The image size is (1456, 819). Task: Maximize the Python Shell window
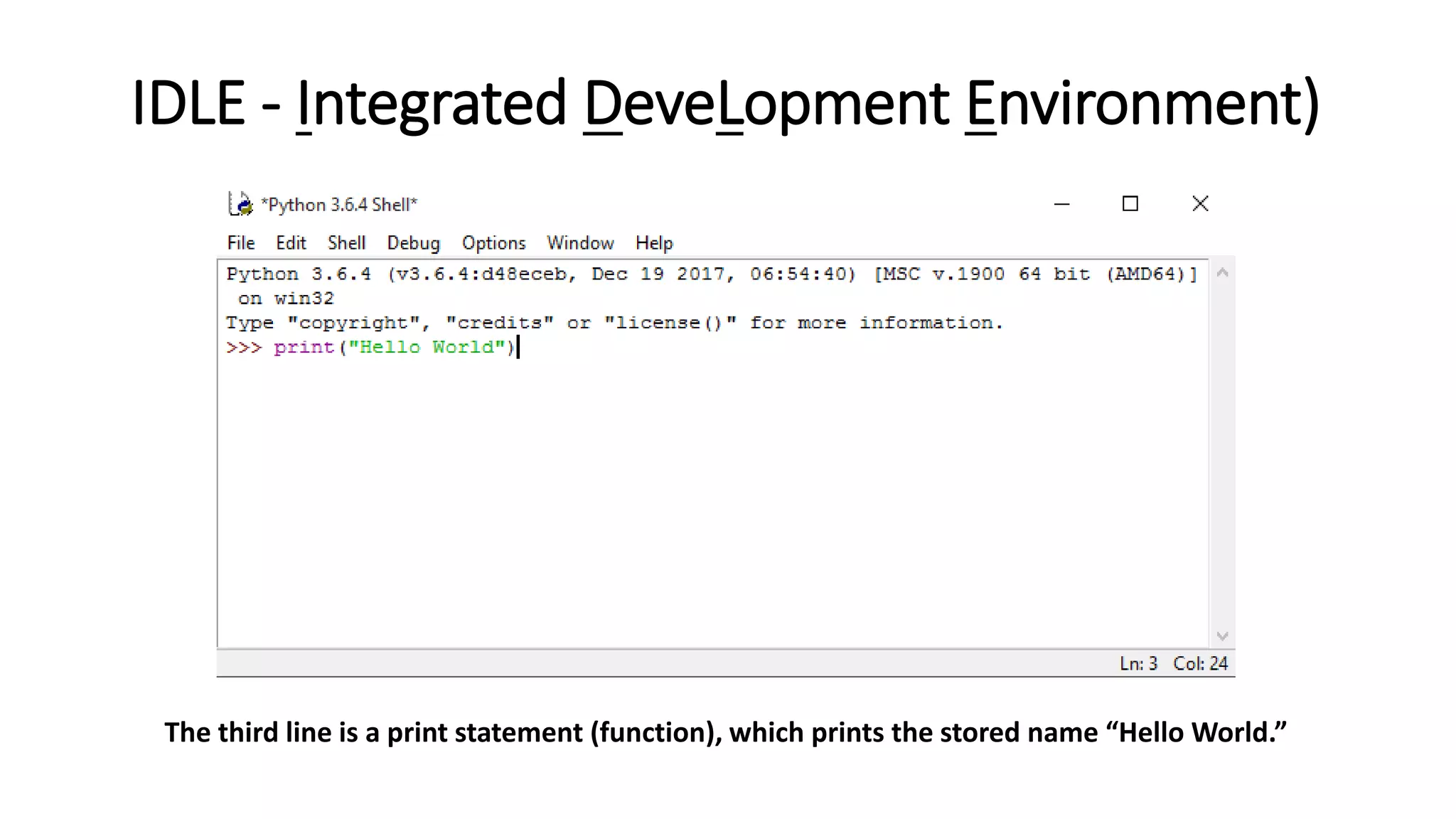click(1130, 204)
